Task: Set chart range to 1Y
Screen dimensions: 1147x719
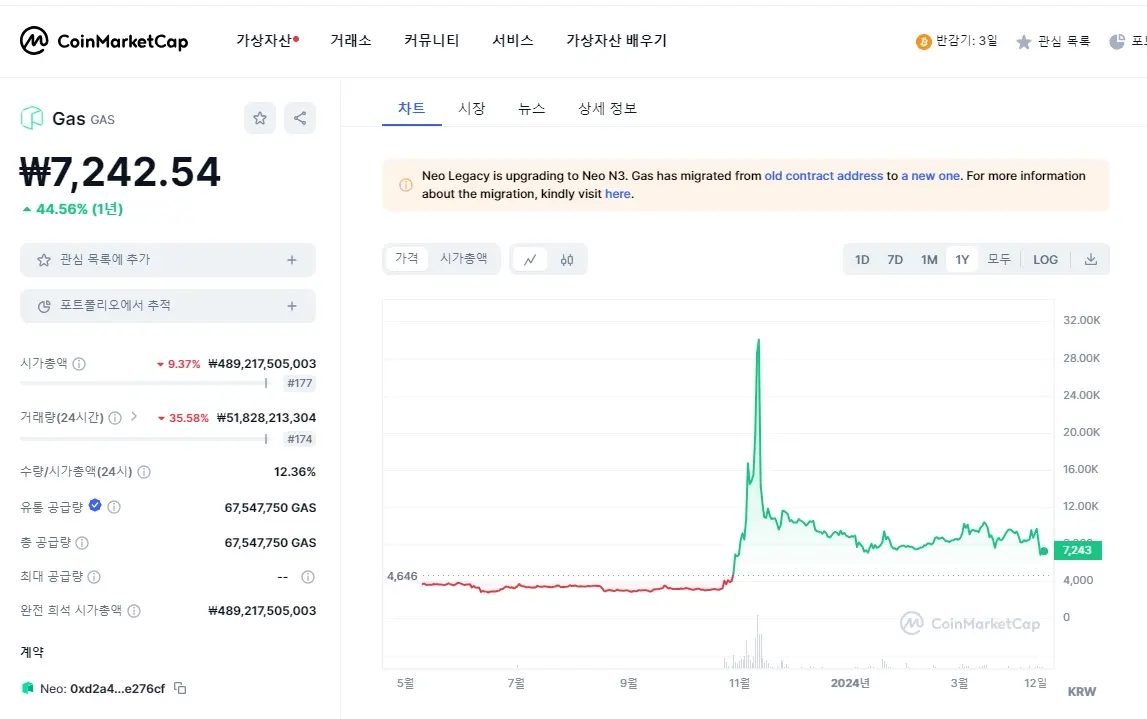Action: 962,260
